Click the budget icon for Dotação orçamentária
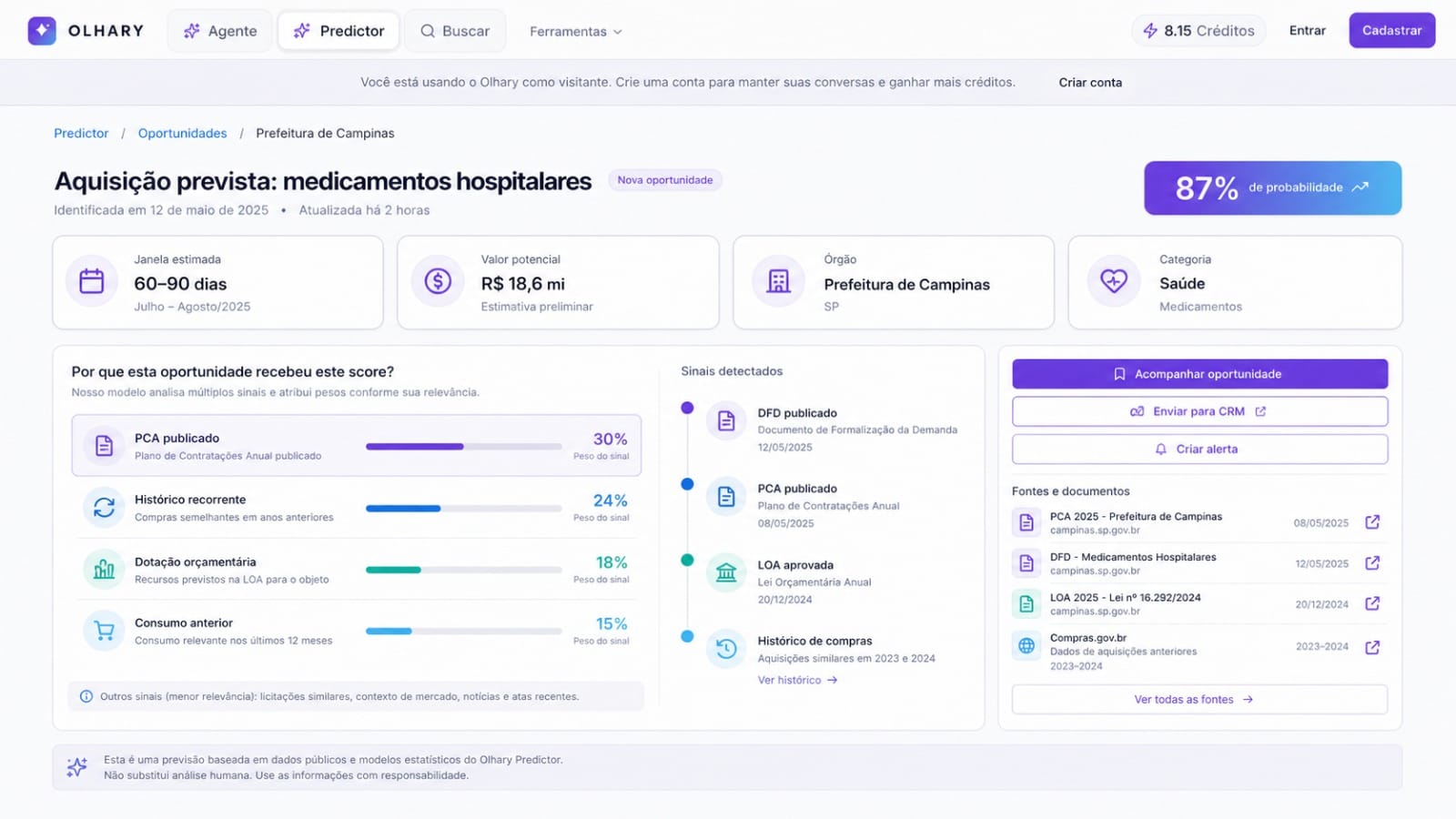 pos(104,570)
